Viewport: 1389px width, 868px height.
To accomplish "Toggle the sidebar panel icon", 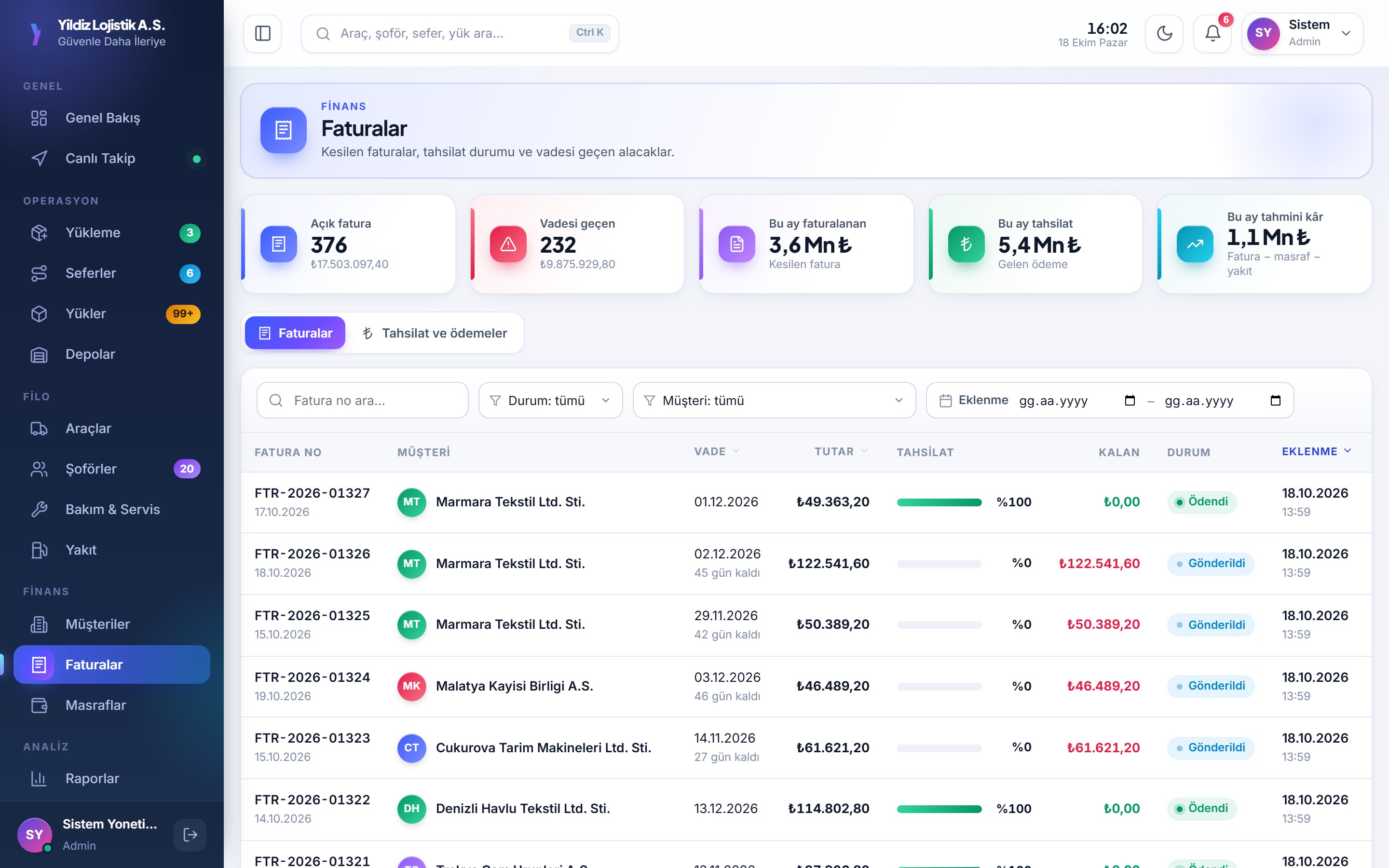I will tap(262, 33).
